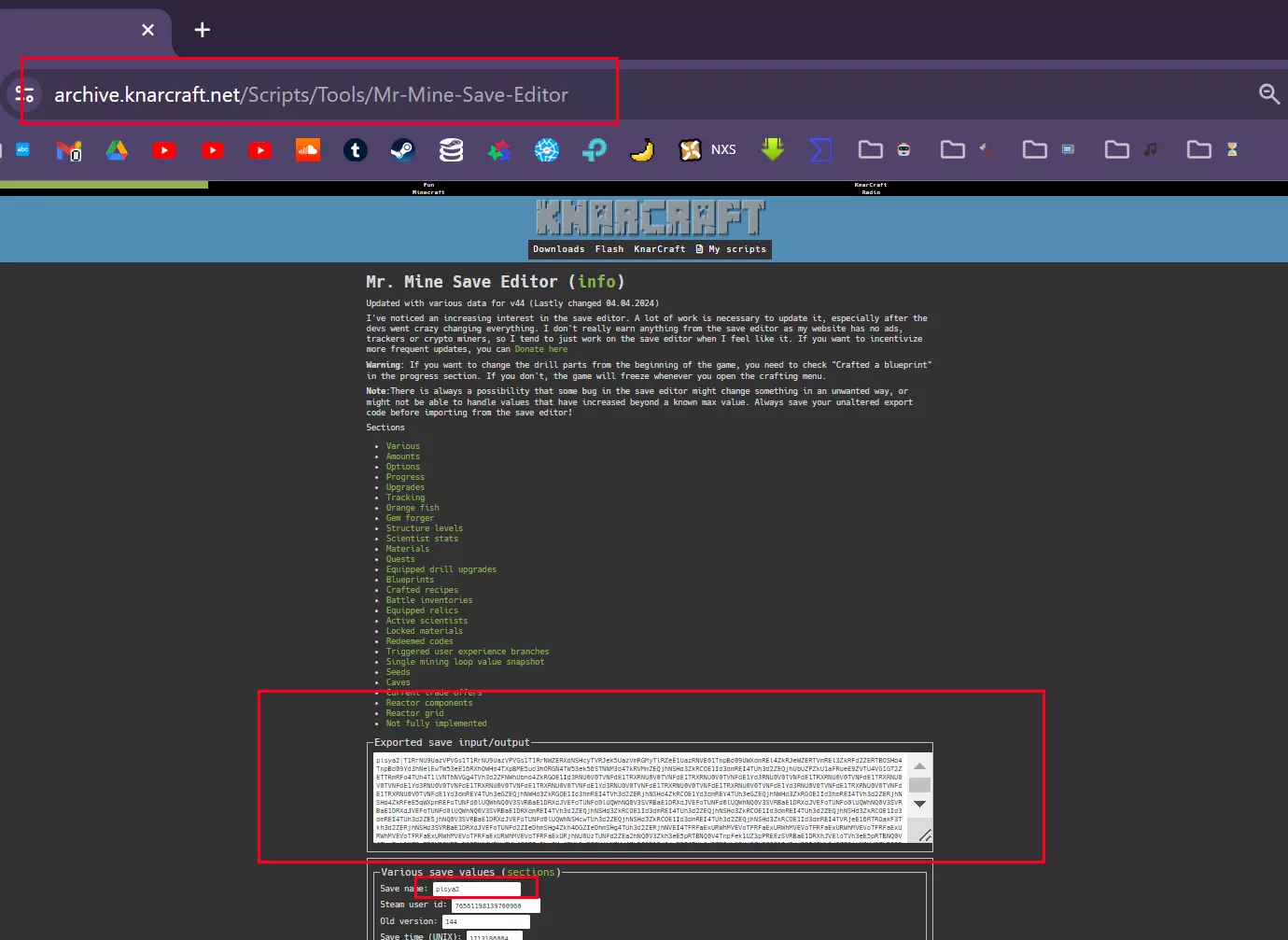1288x940 pixels.
Task: Click the sections link beside Various save values
Action: (x=531, y=872)
